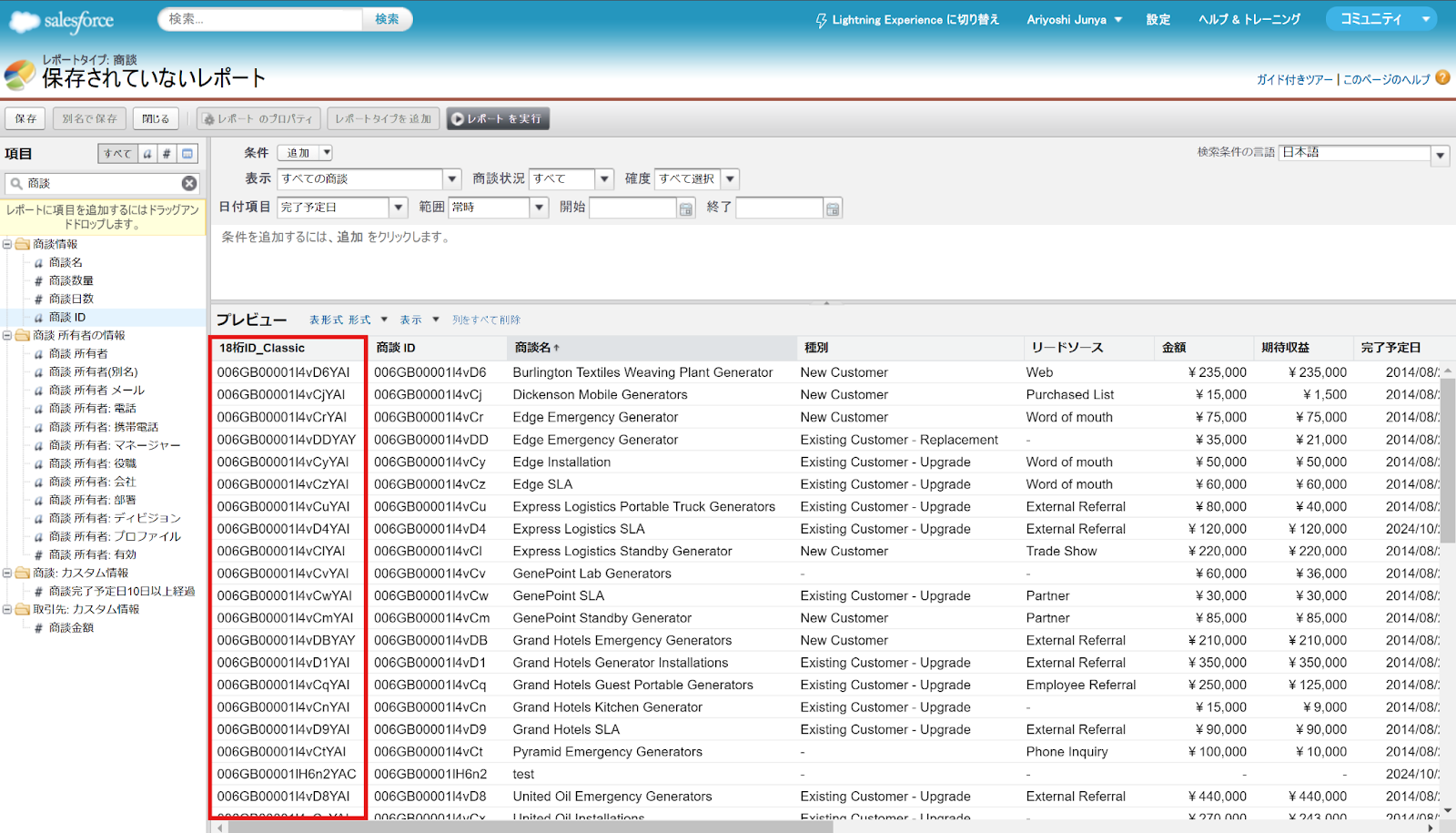Click the Salesforce cloud logo
This screenshot has width=1456, height=833.
pyautogui.click(x=23, y=18)
